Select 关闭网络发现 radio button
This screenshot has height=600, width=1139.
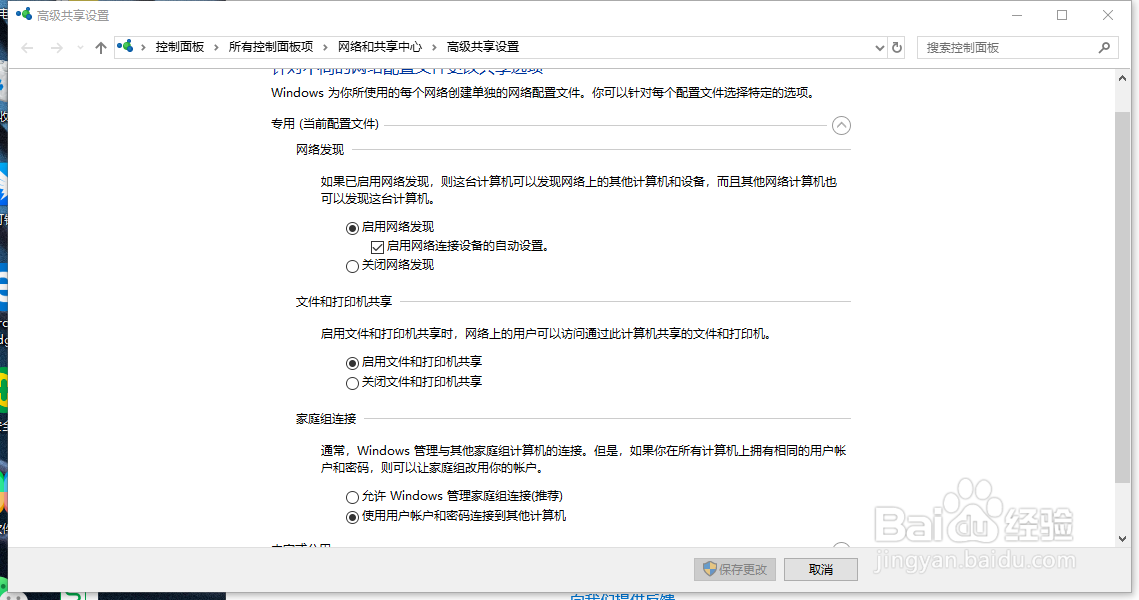[x=352, y=267]
